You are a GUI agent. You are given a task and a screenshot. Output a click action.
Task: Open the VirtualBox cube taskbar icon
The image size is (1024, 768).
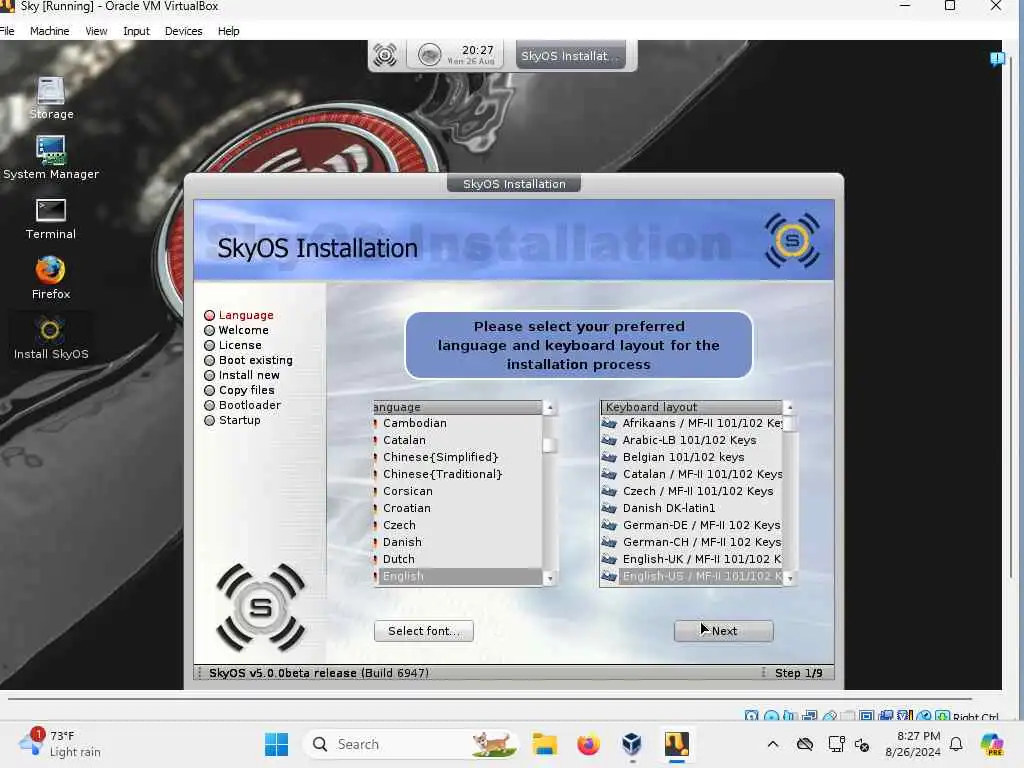point(632,744)
